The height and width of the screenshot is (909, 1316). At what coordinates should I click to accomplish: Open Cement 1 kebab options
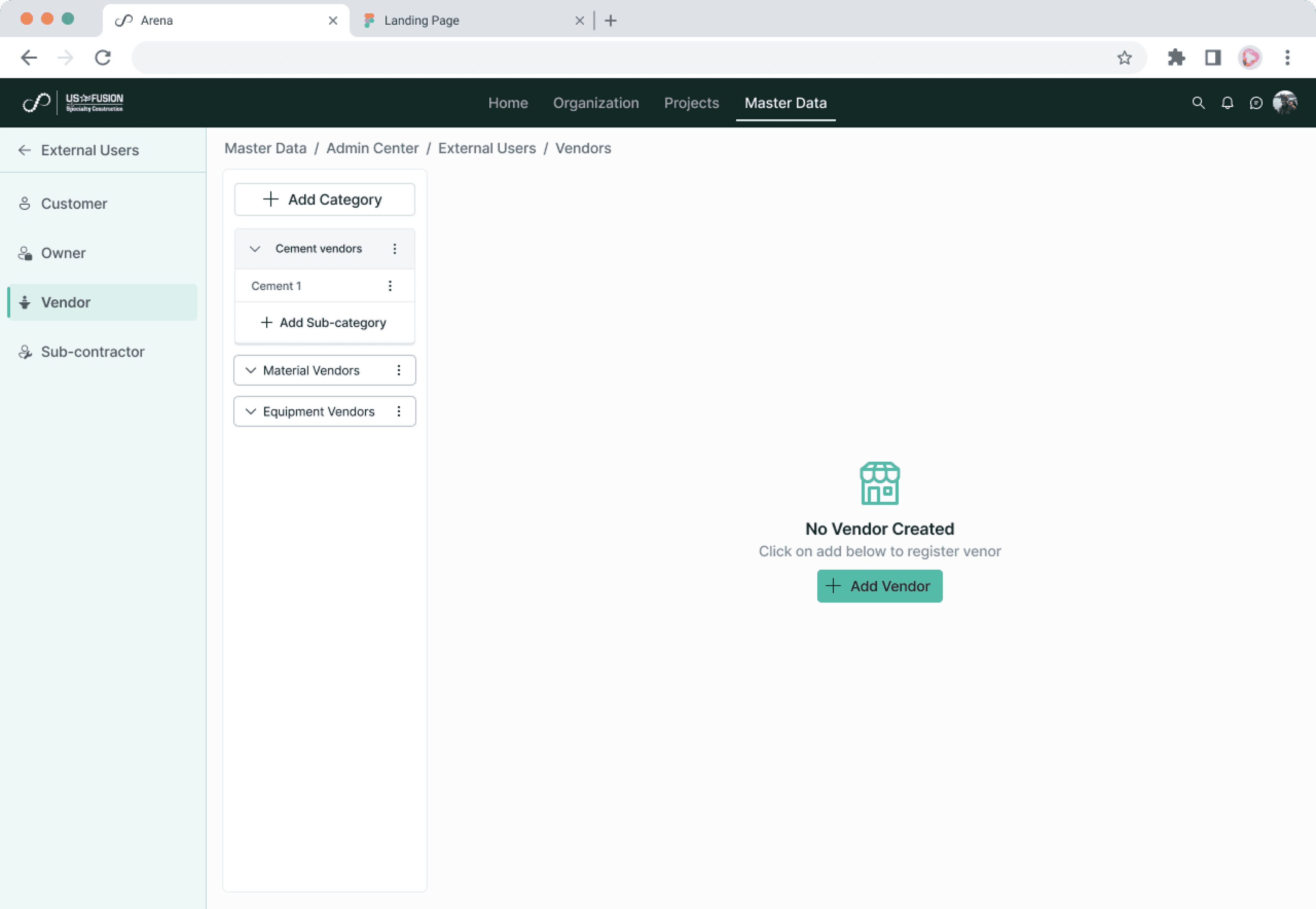coord(390,286)
